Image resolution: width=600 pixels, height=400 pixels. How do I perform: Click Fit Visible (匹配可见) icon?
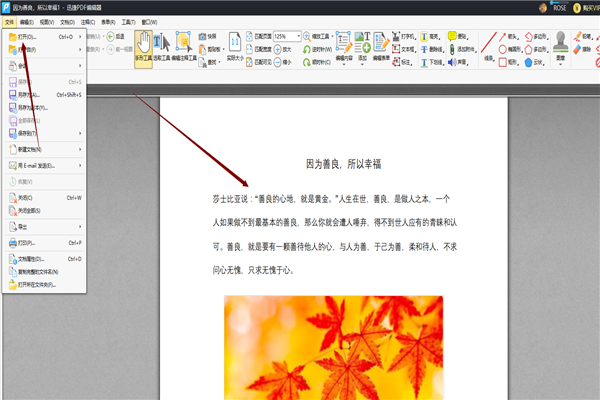[249, 62]
